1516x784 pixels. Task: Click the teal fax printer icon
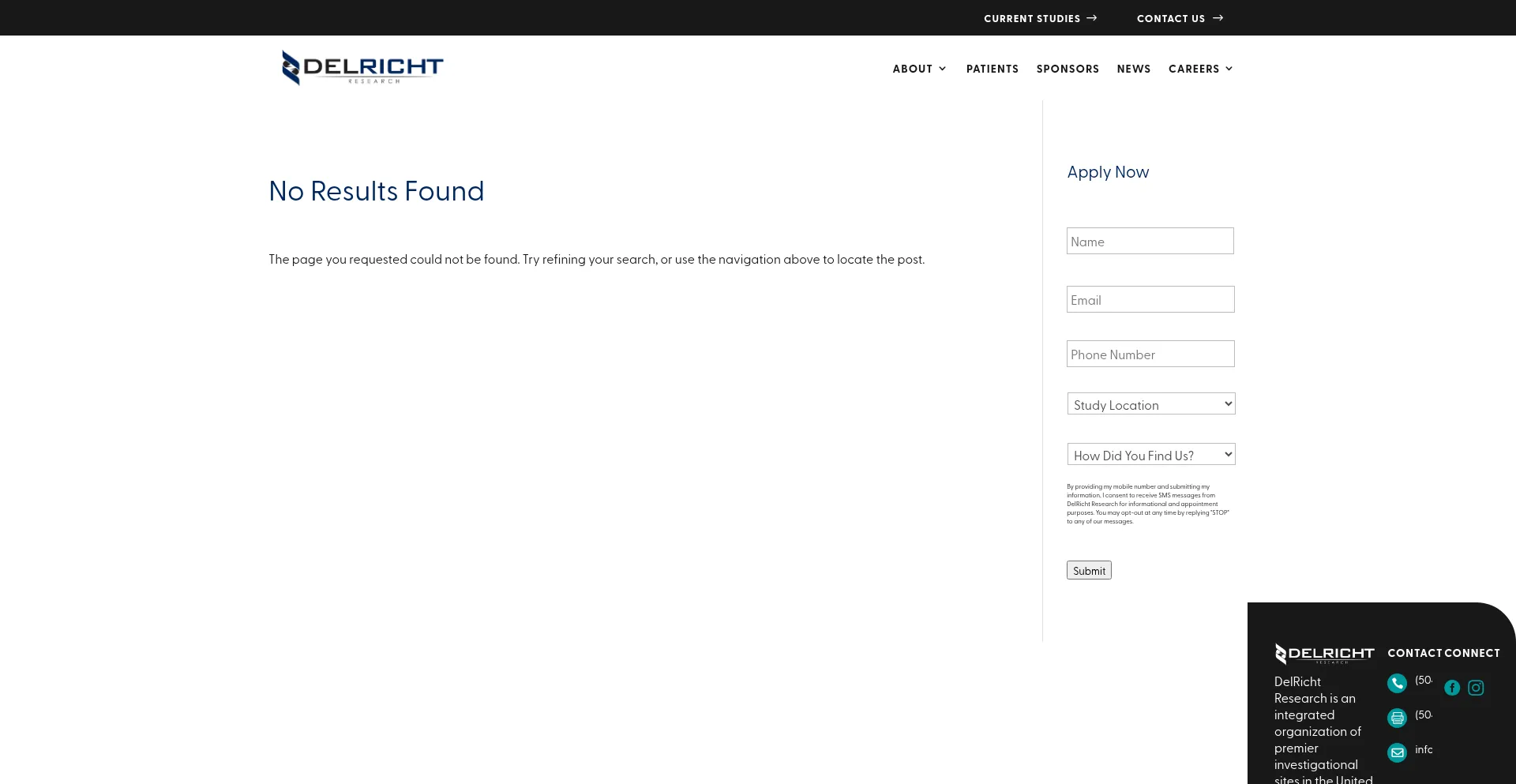click(x=1397, y=718)
